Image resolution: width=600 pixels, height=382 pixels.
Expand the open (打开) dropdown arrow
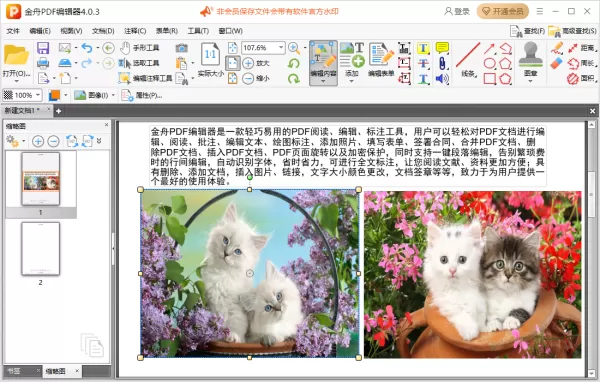click(x=16, y=81)
